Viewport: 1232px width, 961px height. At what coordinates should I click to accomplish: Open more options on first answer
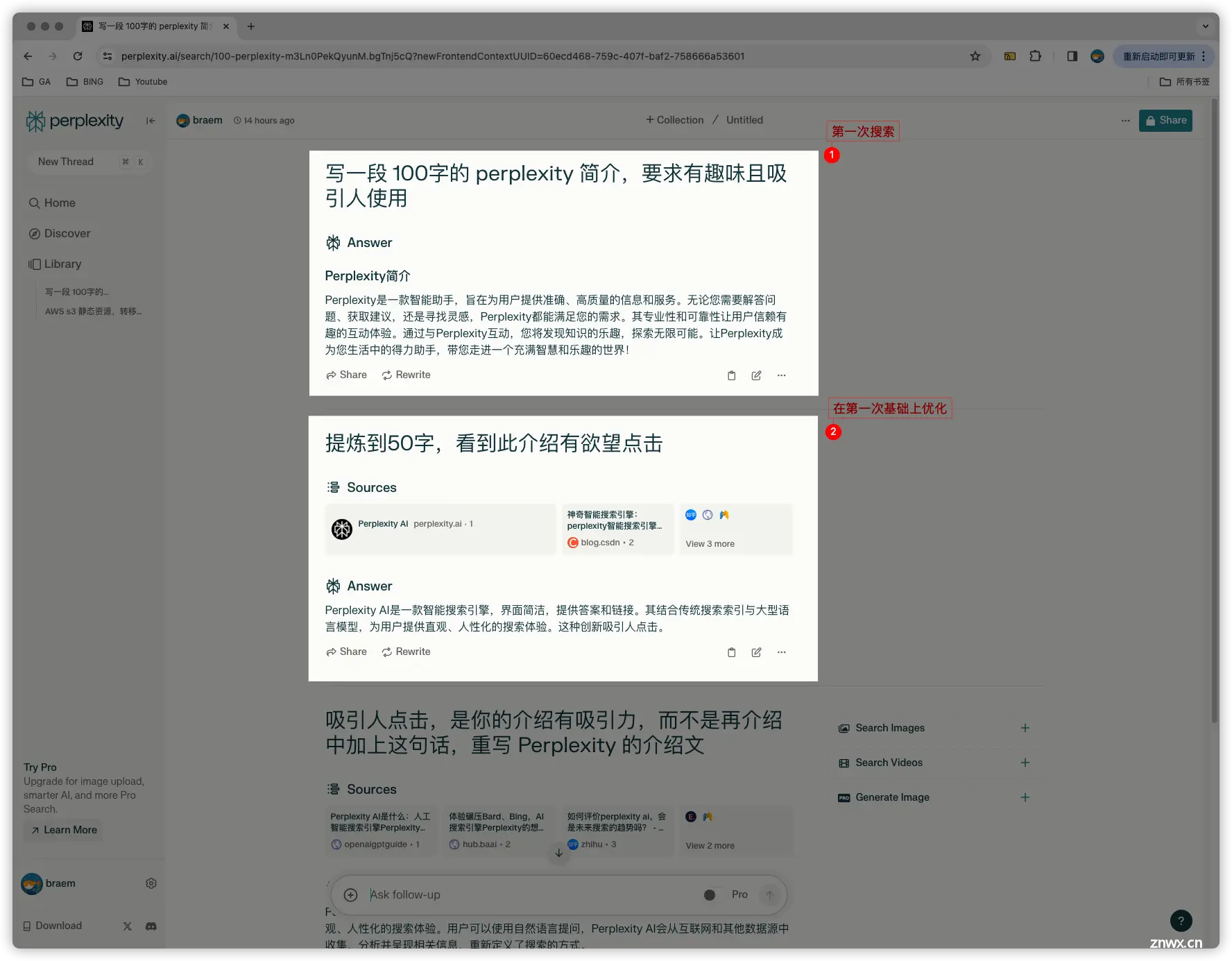pos(781,375)
